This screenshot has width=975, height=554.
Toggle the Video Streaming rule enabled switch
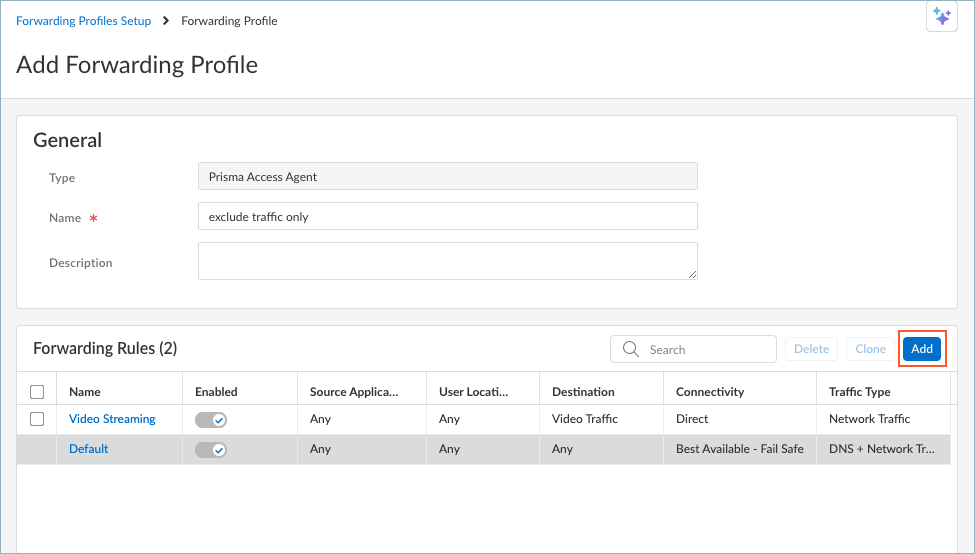(x=211, y=420)
